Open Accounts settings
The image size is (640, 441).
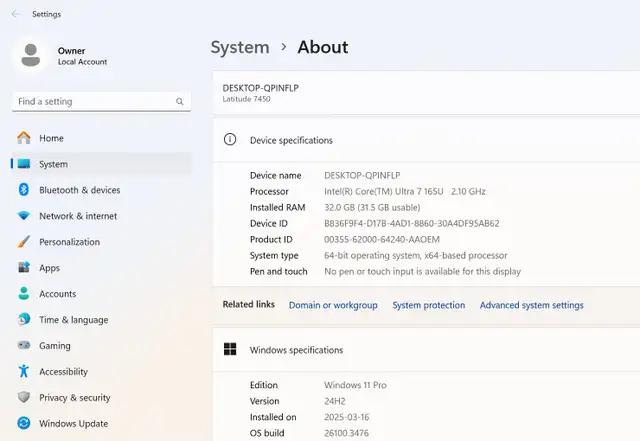click(x=101, y=294)
